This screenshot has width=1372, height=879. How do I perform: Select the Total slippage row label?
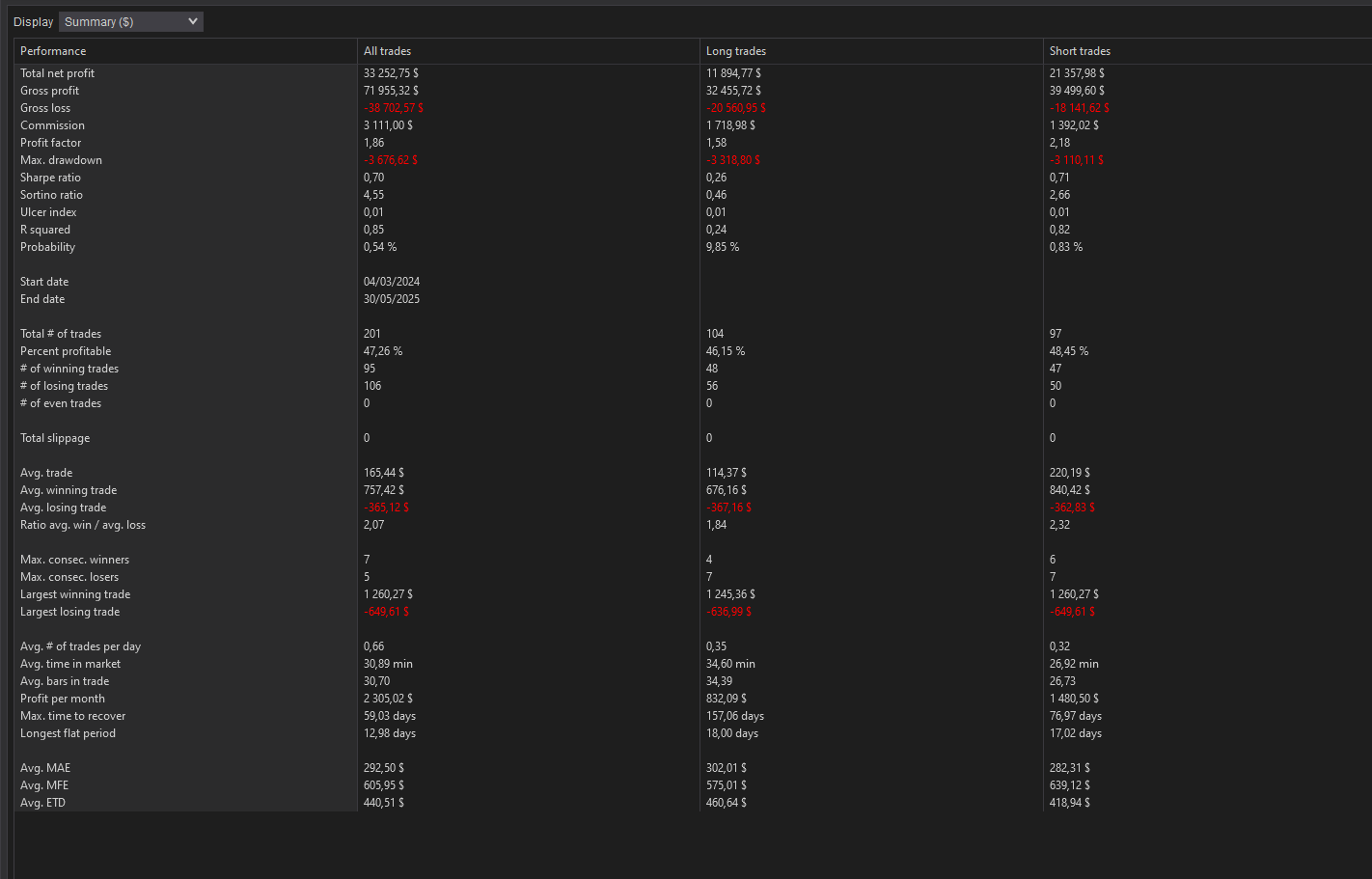click(55, 438)
